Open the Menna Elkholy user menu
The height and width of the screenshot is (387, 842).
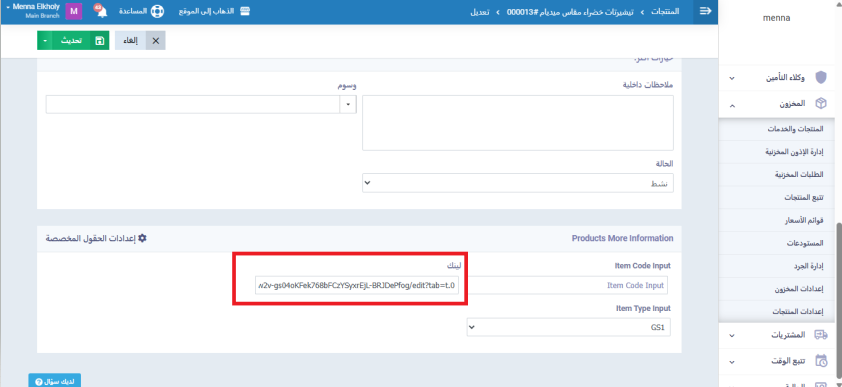click(x=33, y=11)
